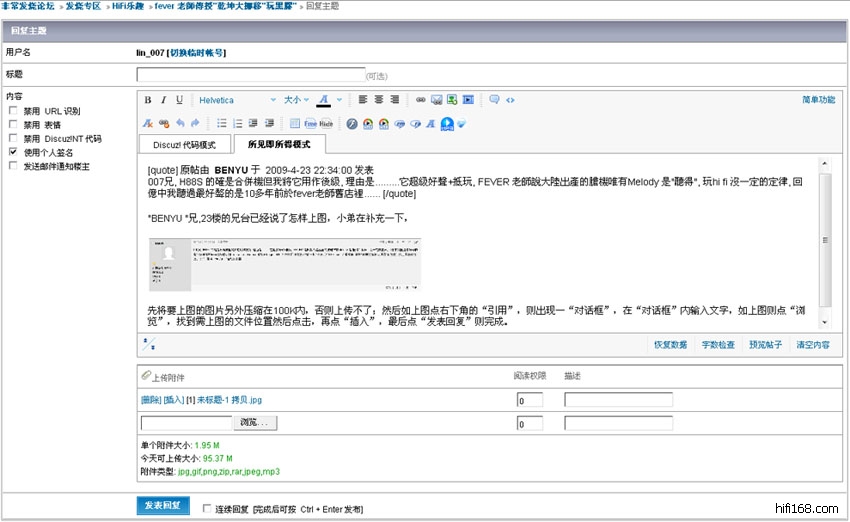Open the font color dropdown arrow
850x522 pixels.
(x=338, y=100)
